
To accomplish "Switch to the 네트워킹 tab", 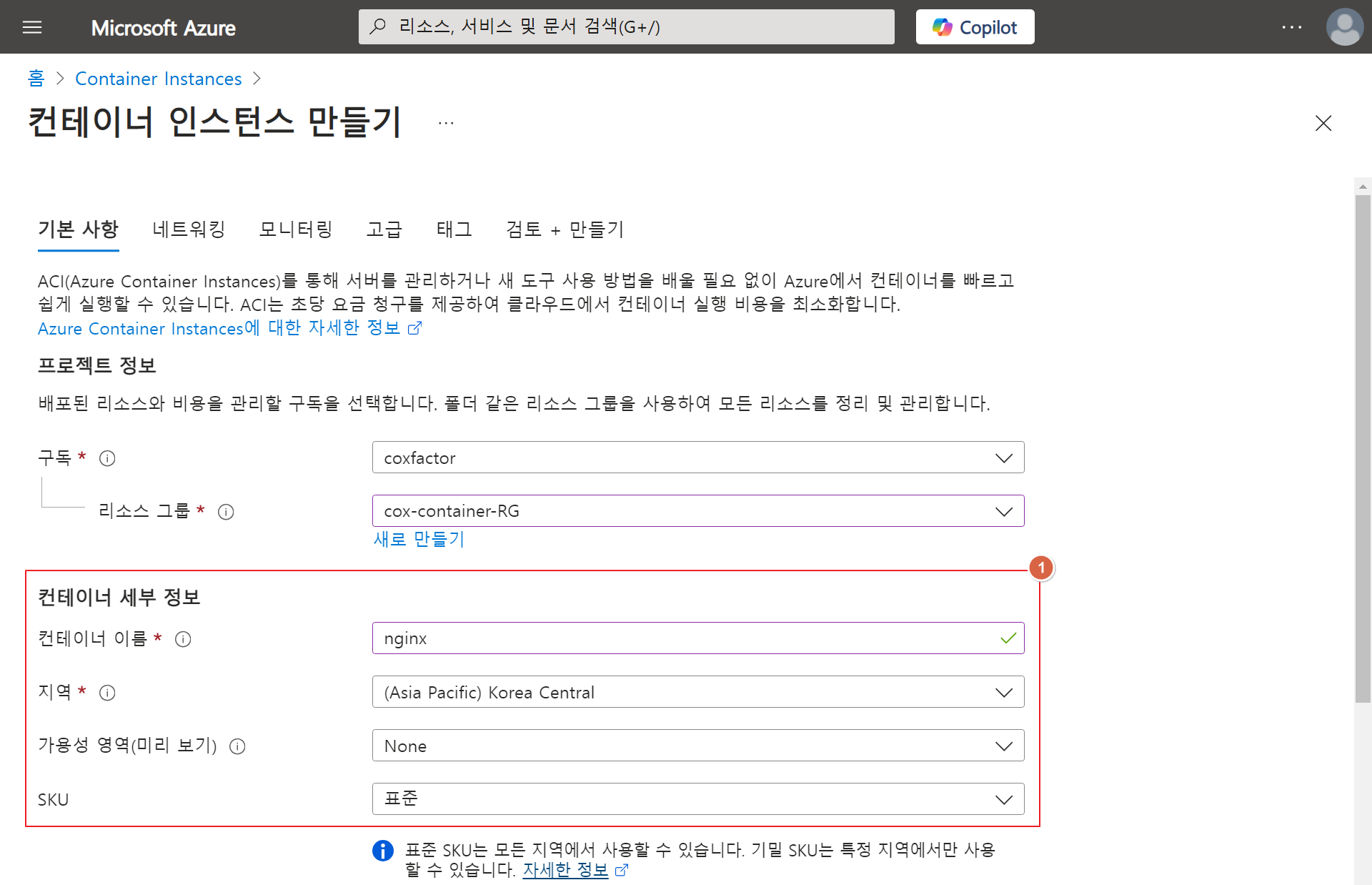I will [x=189, y=229].
